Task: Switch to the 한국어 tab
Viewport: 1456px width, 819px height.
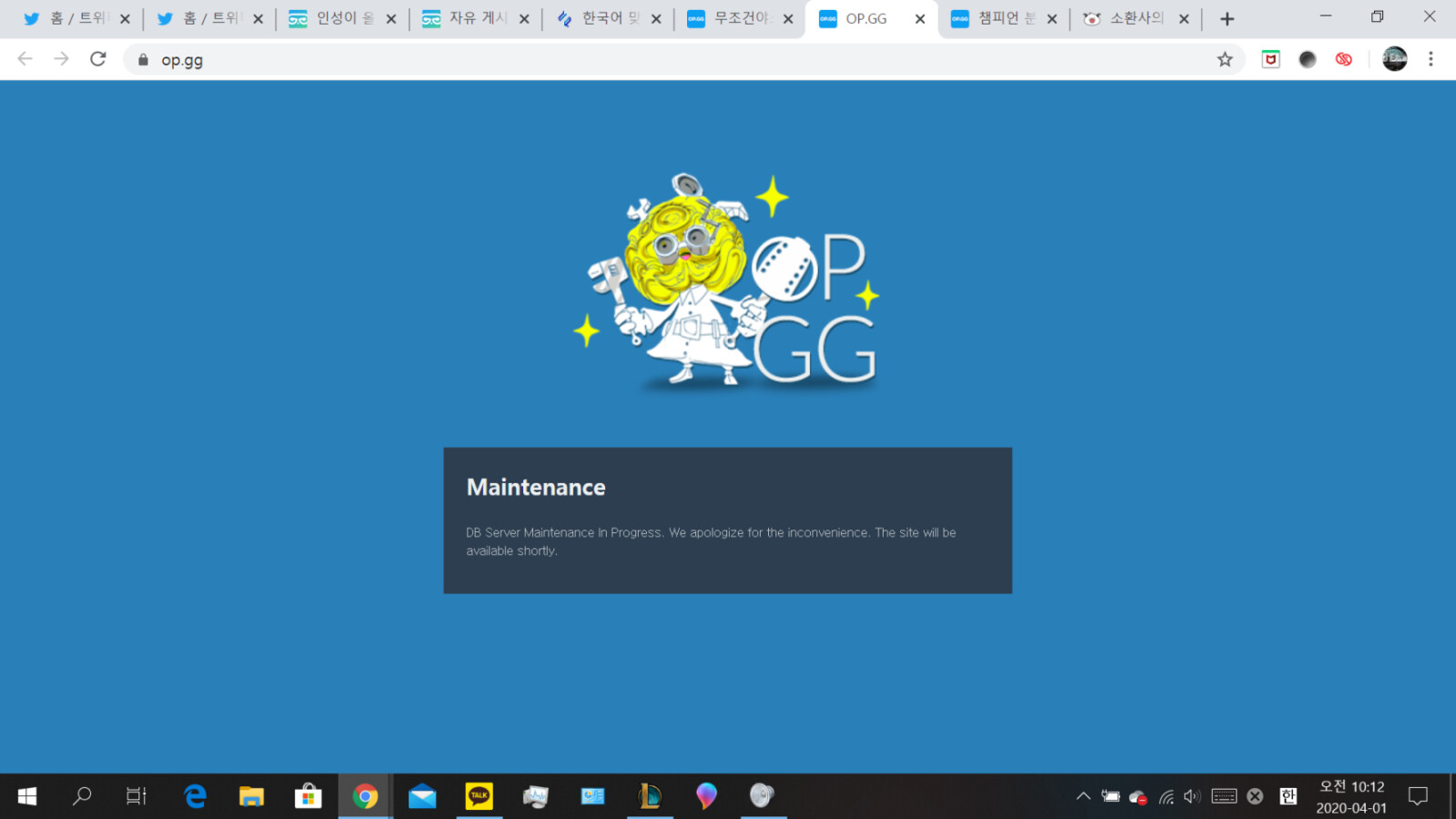Action: tap(607, 19)
